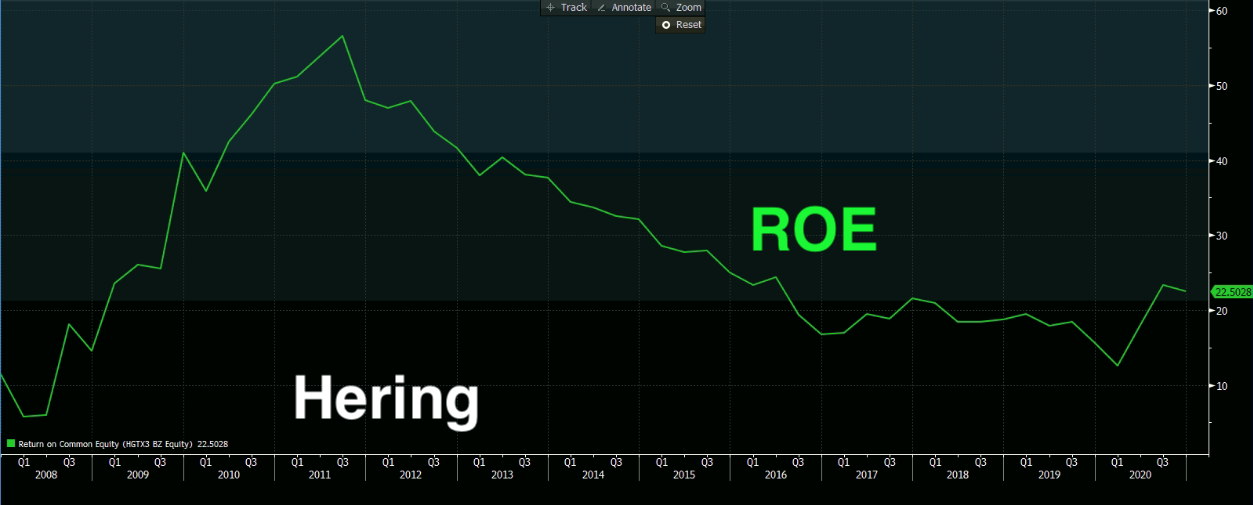Click the Reset zoom button
Image resolution: width=1253 pixels, height=505 pixels.
[680, 25]
